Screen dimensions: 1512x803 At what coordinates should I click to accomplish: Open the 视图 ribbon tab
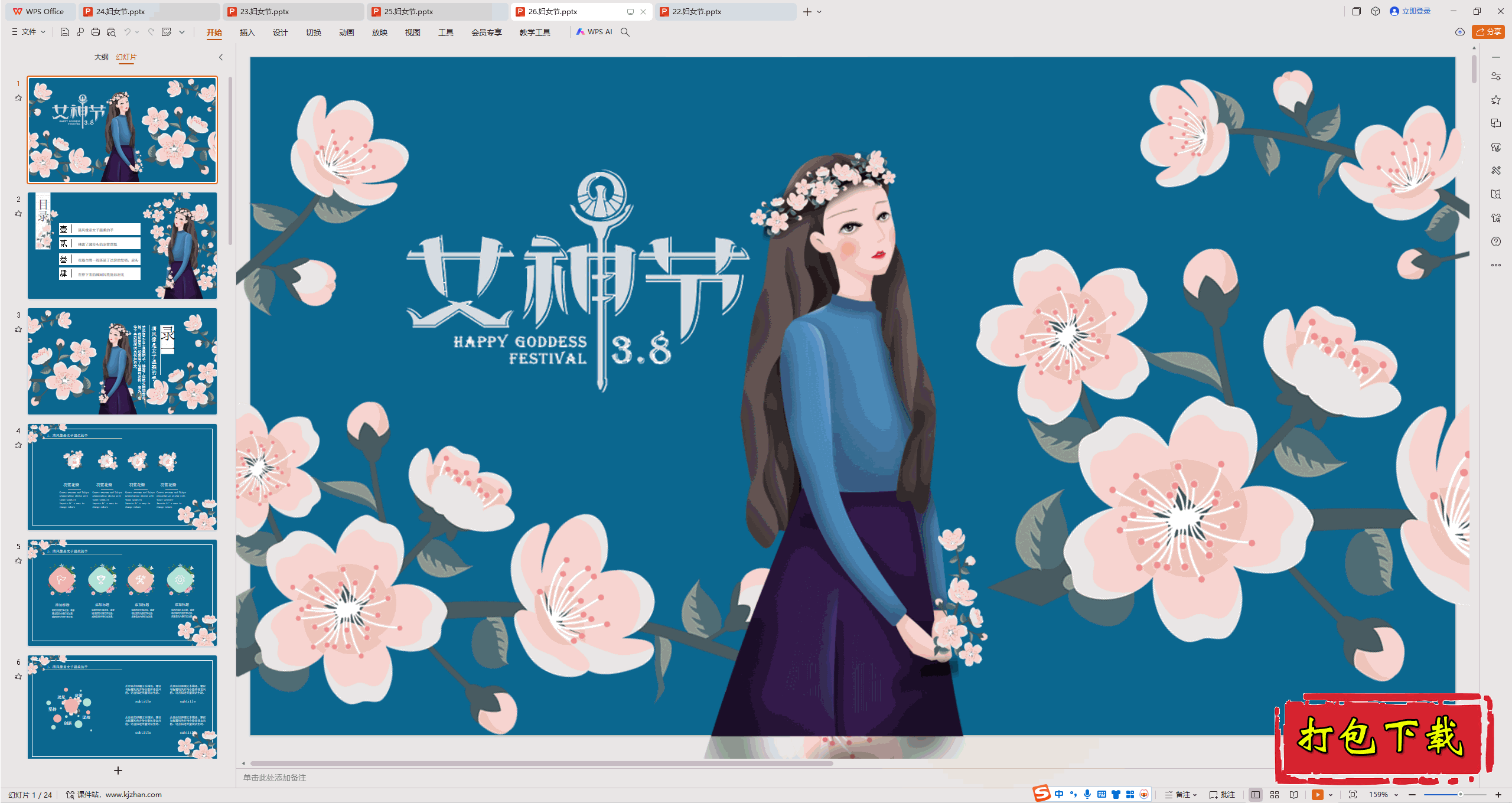pyautogui.click(x=412, y=32)
